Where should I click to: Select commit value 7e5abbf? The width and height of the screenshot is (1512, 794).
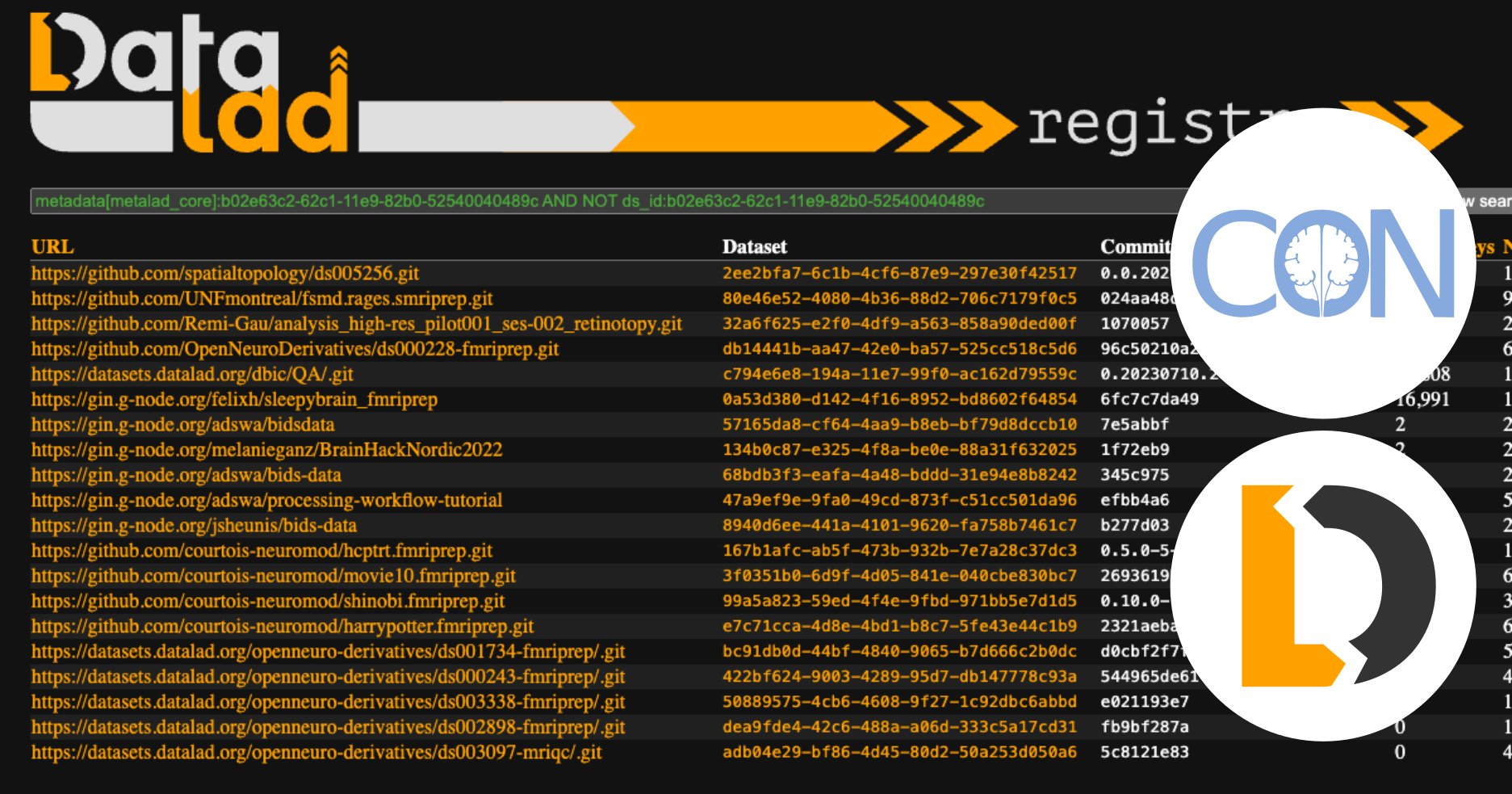(x=1134, y=424)
